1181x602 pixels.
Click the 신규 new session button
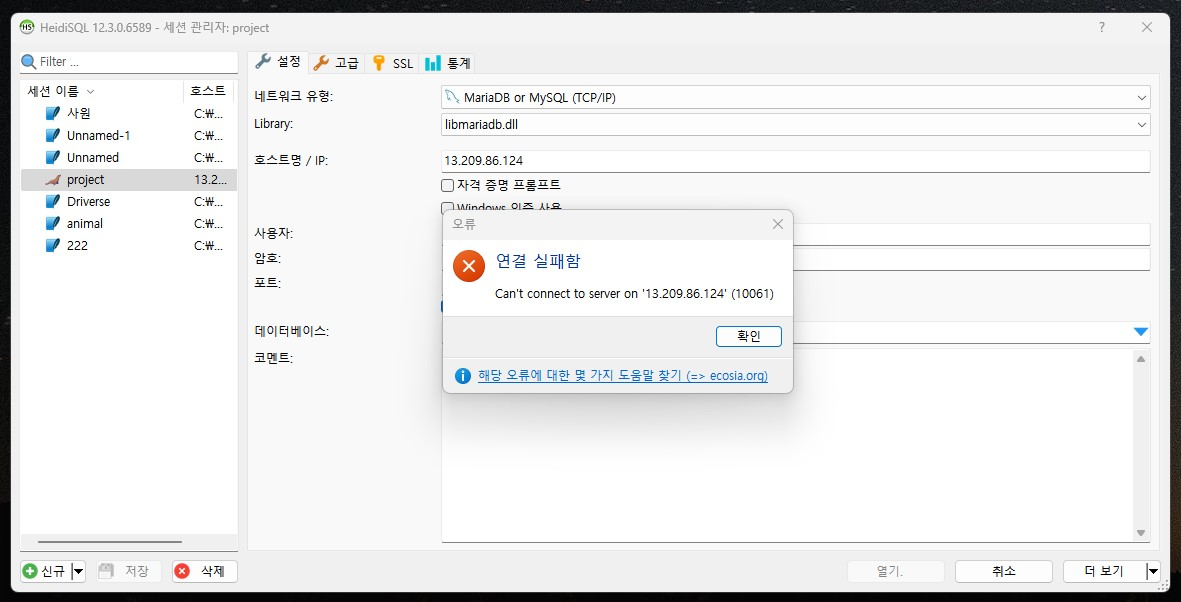coord(45,571)
